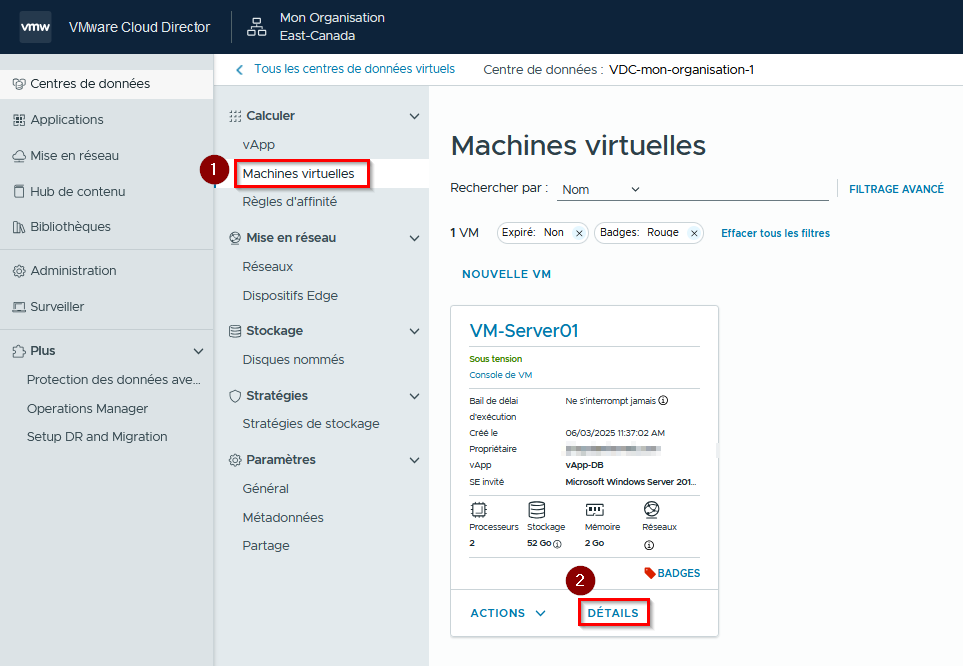Select Réseaux under Mise en réseau
This screenshot has width=963, height=666.
pyautogui.click(x=267, y=267)
